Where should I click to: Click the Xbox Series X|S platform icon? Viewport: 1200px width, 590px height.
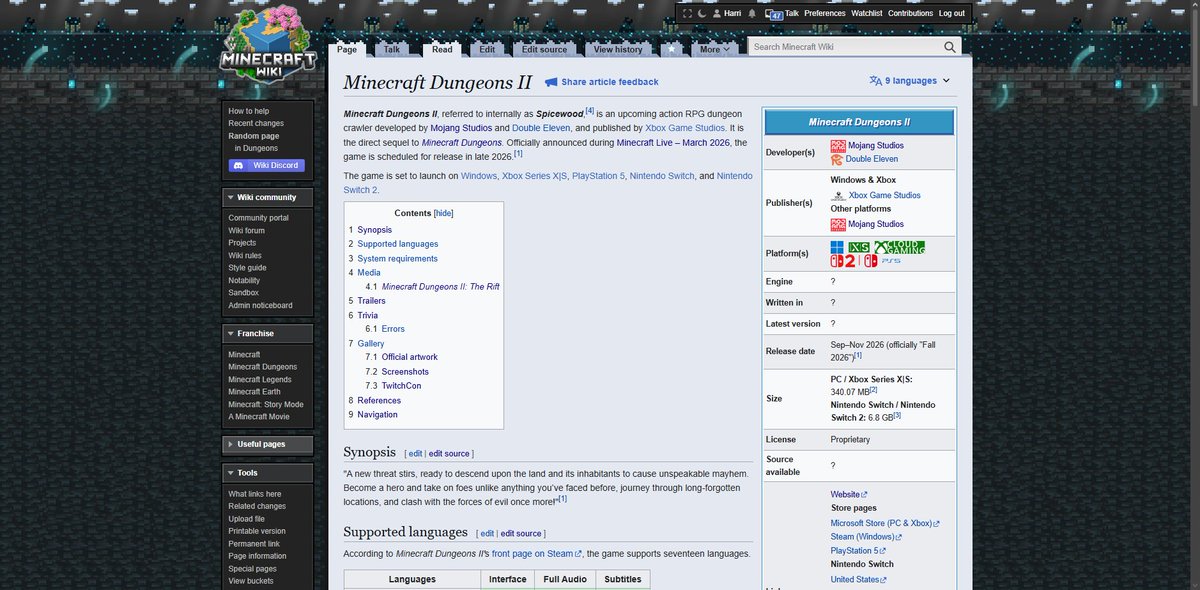point(859,247)
